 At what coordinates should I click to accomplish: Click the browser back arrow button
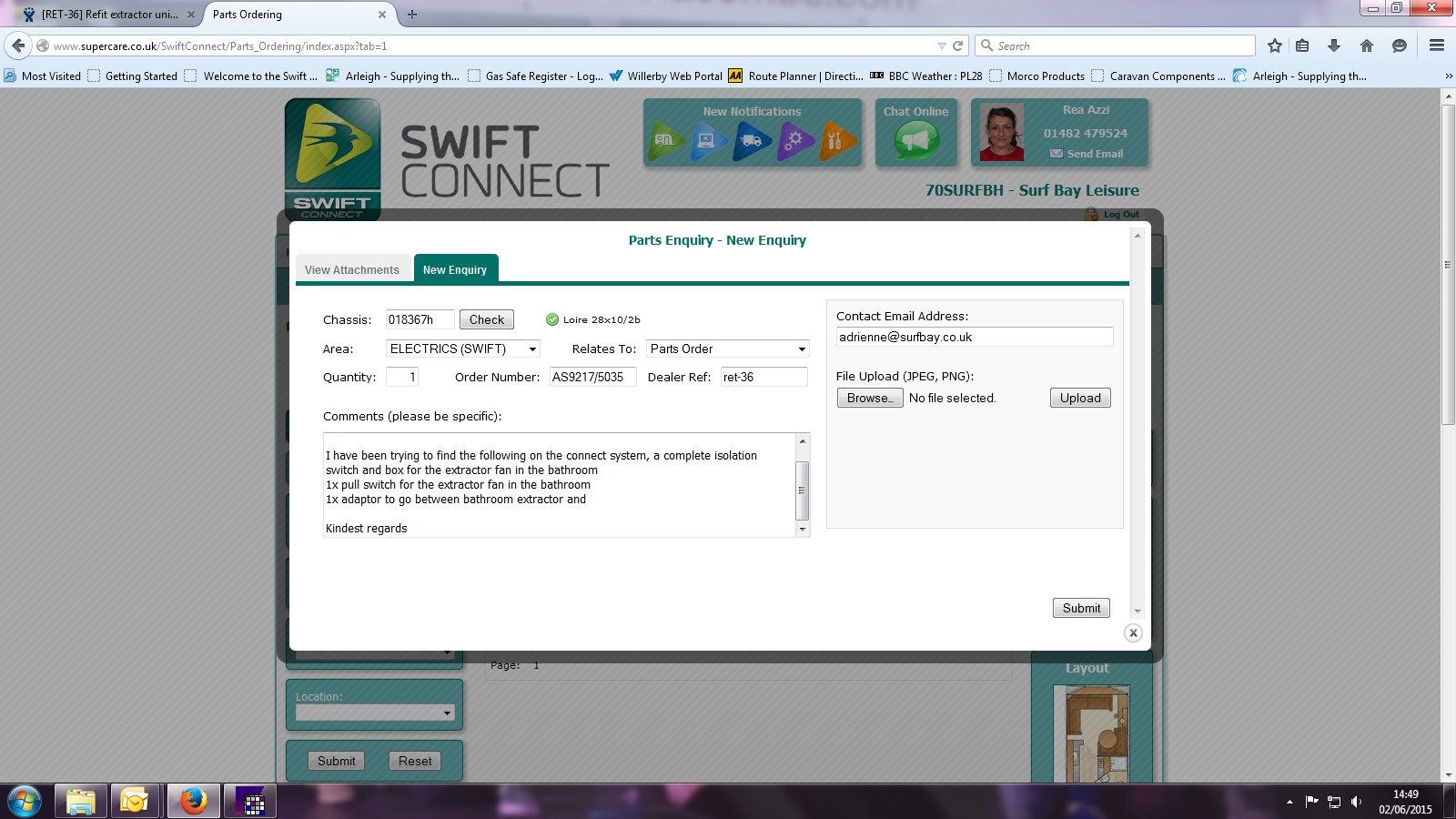coord(18,45)
